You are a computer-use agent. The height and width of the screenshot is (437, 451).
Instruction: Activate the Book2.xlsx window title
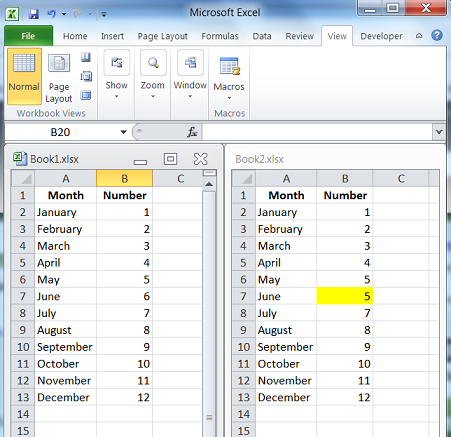[x=259, y=159]
